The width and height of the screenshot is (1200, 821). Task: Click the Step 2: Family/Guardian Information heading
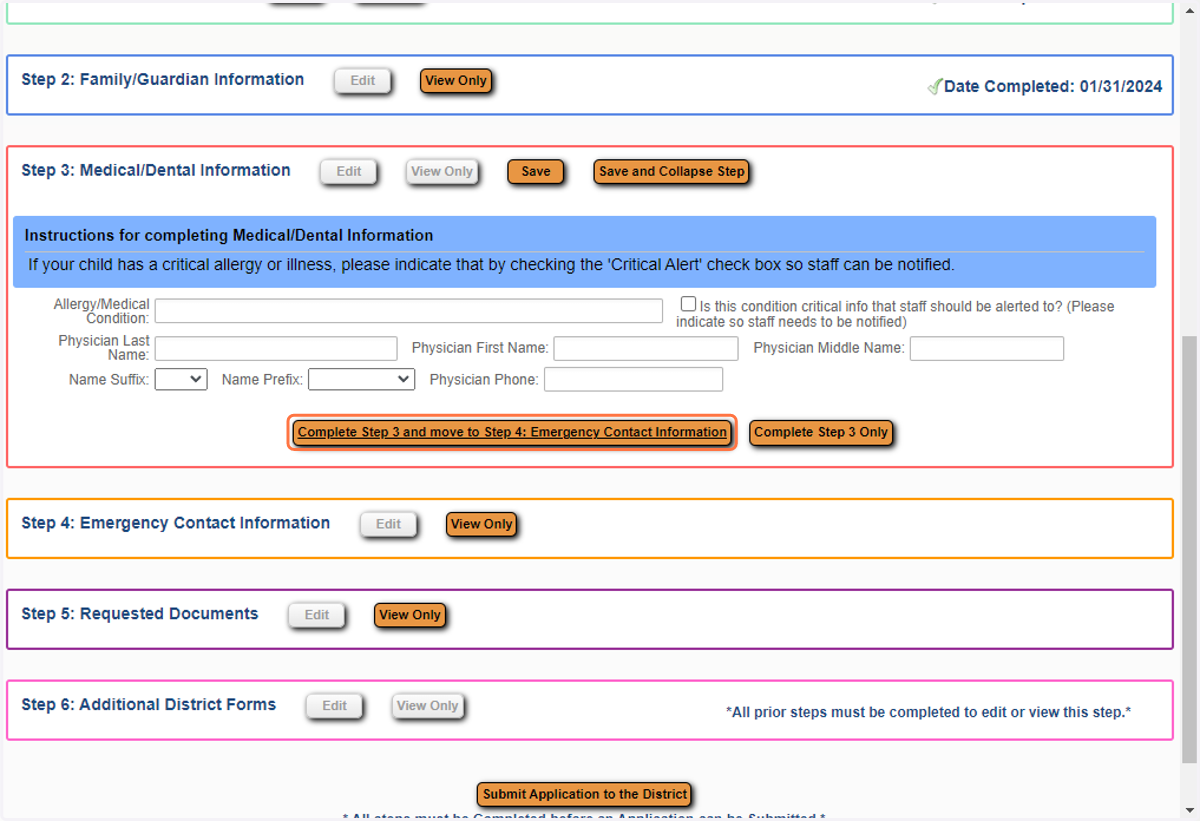click(x=163, y=80)
